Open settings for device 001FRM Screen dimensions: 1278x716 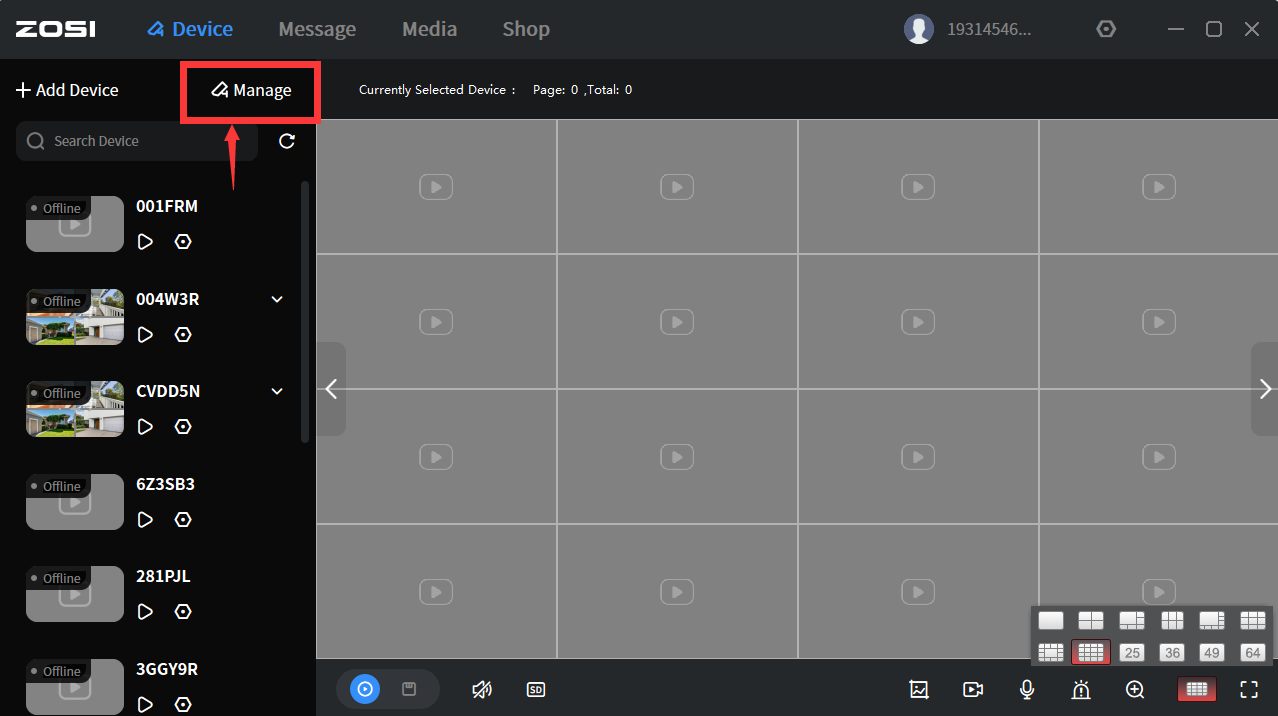tap(183, 242)
